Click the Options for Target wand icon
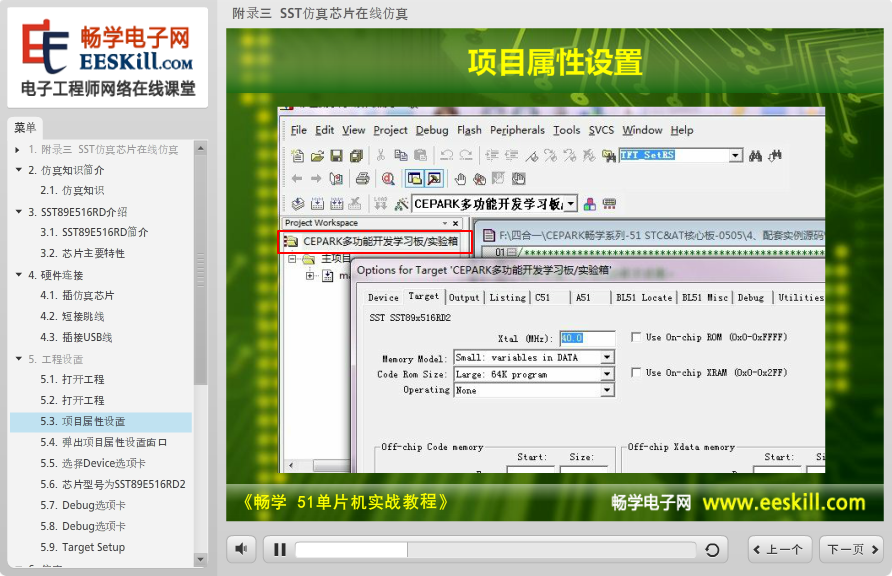Screen dimensions: 892x576 pyautogui.click(x=401, y=204)
